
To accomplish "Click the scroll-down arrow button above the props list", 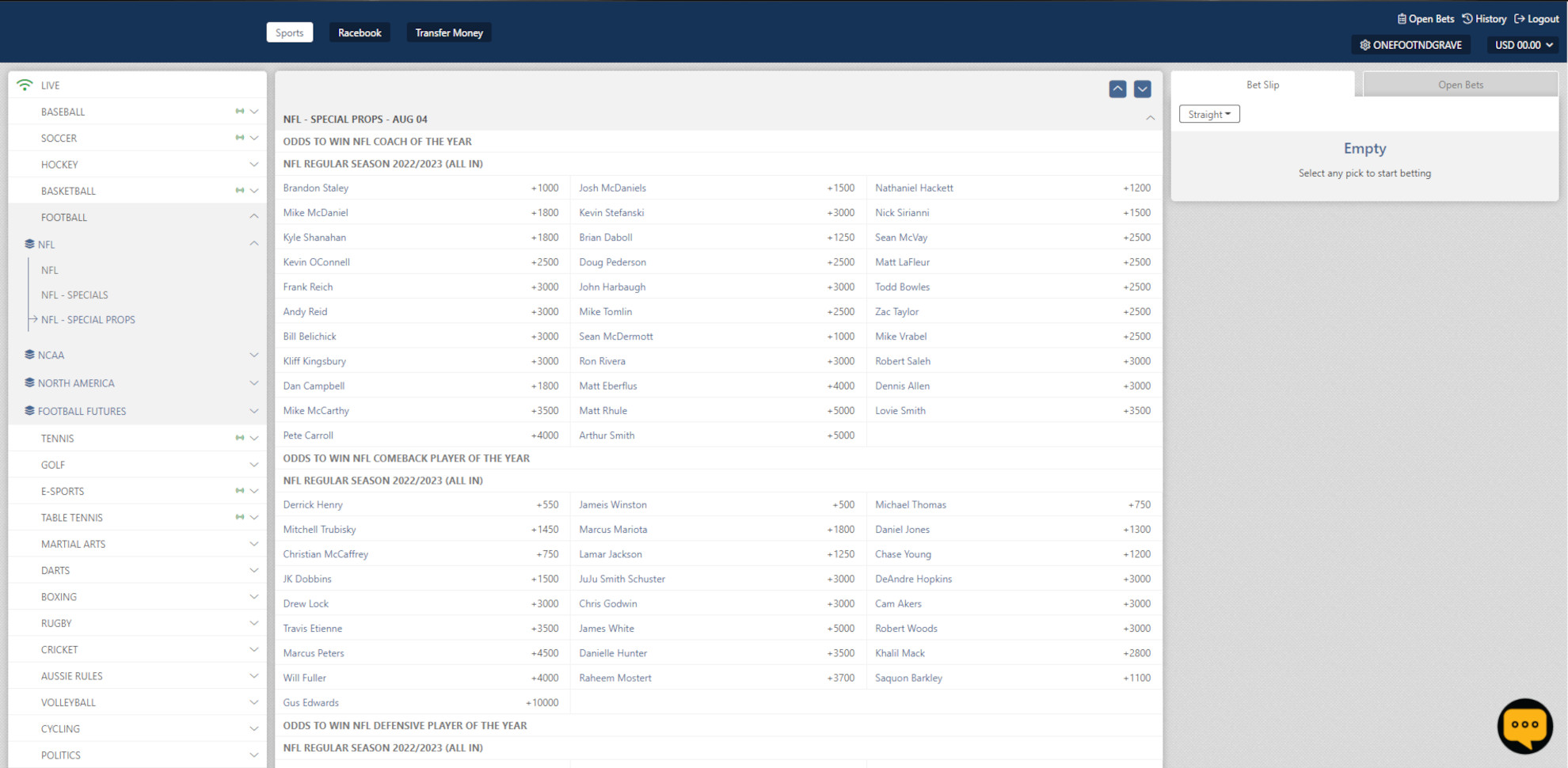I will point(1142,89).
